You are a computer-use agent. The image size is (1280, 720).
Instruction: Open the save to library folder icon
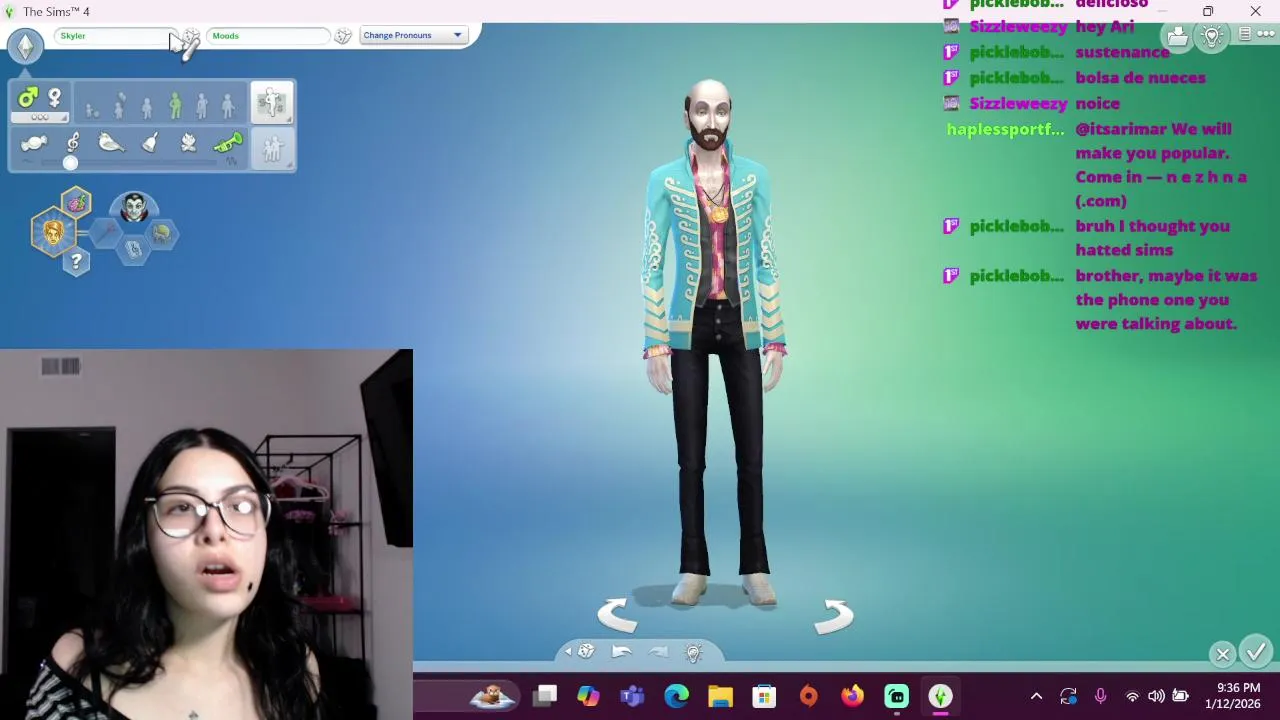(x=1177, y=37)
